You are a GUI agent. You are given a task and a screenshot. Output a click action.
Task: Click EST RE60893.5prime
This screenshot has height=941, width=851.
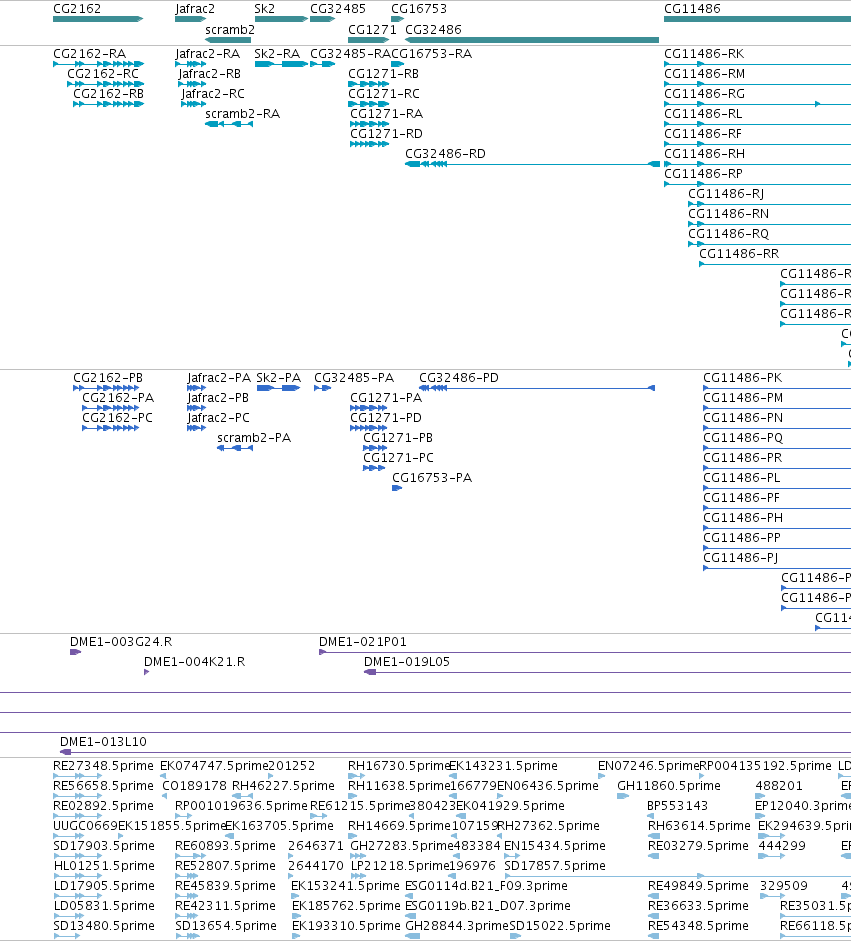point(225,846)
